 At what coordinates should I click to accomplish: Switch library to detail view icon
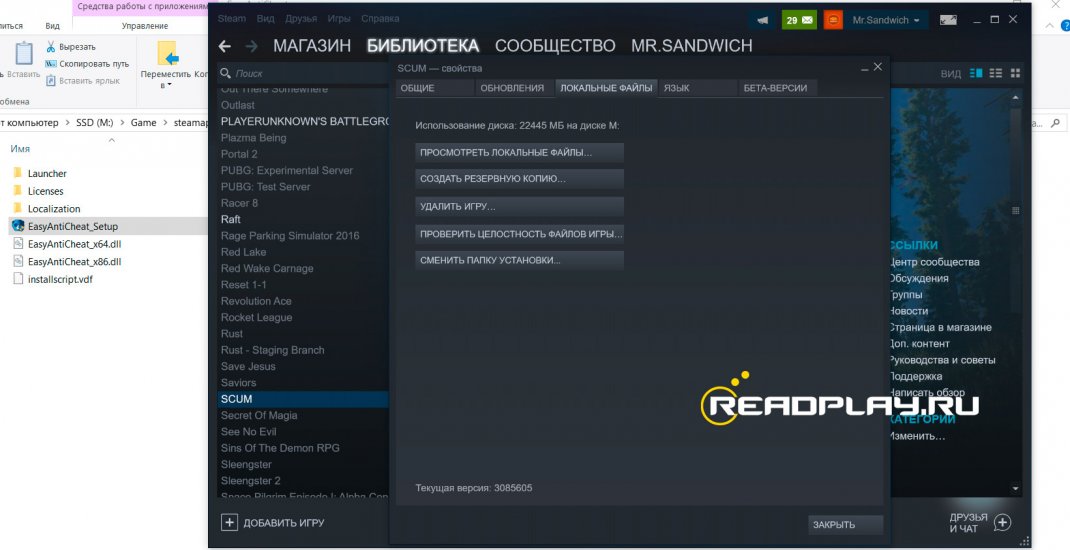click(977, 73)
